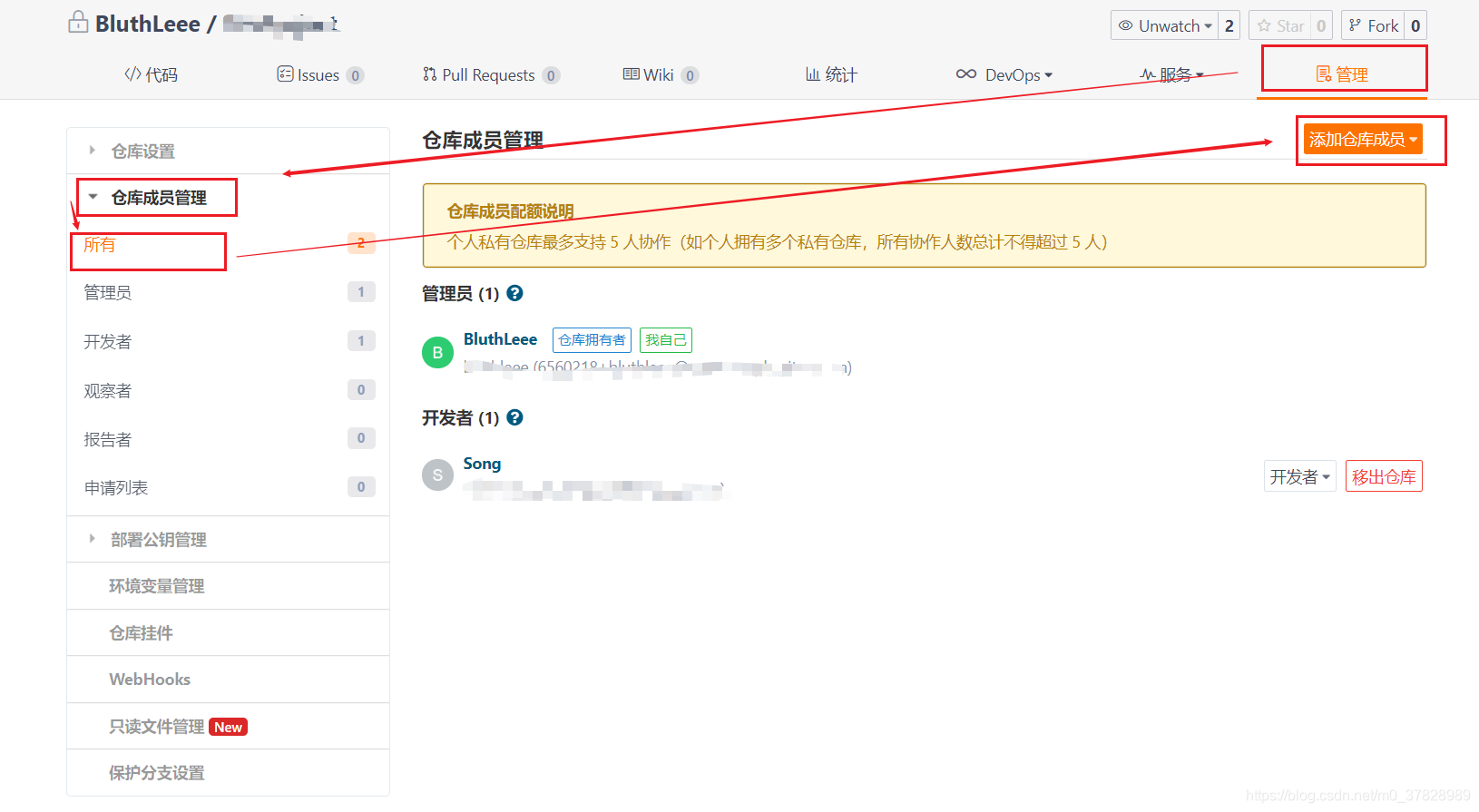
Task: Open 仓库挂件 settings
Action: (228, 632)
